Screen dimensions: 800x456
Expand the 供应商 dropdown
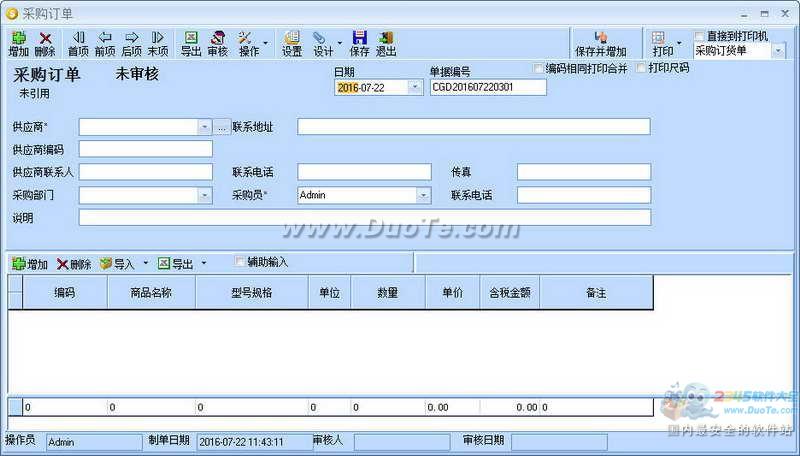[x=204, y=127]
